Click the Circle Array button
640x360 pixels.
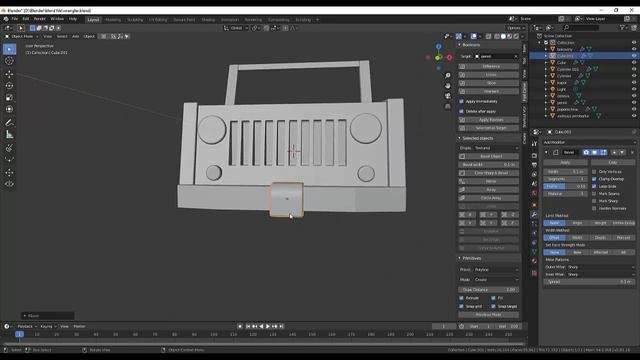489,198
